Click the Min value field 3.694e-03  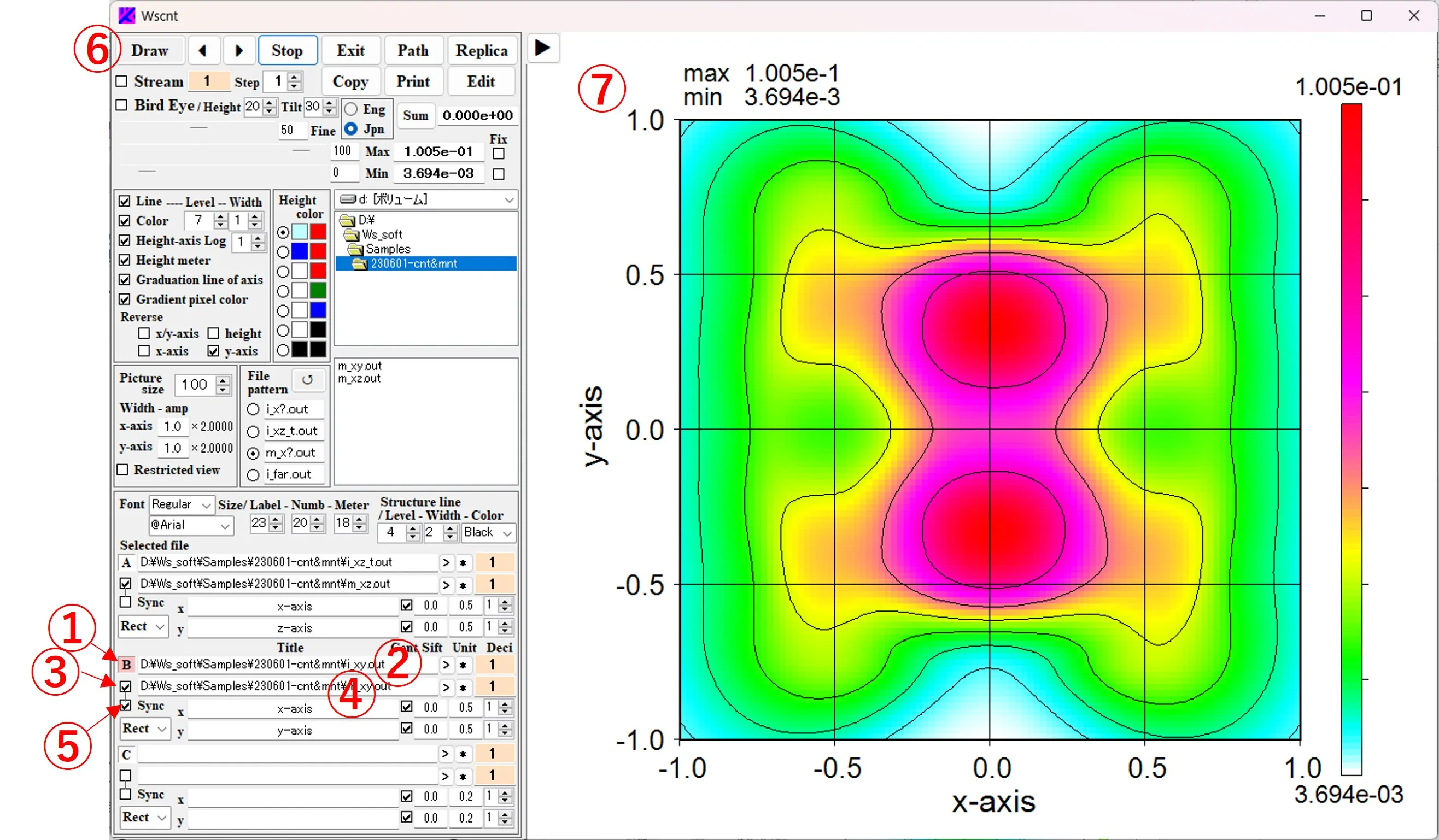438,173
